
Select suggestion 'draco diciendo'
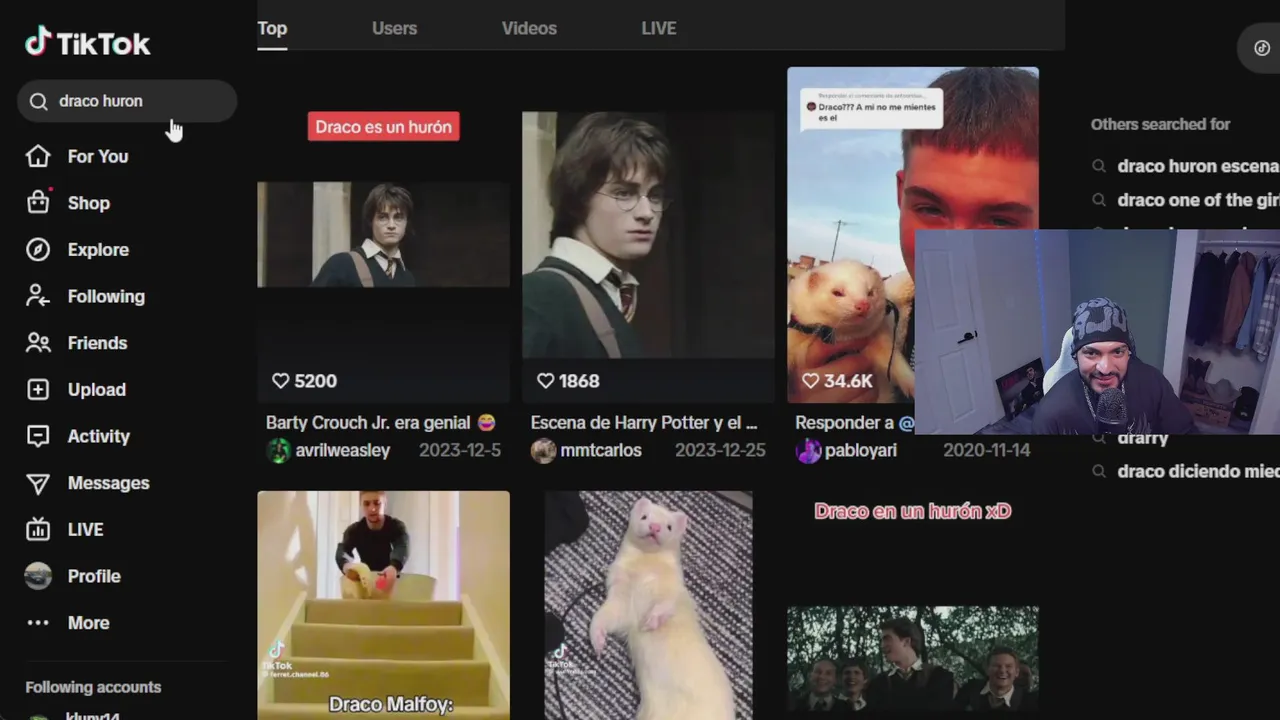pos(1198,471)
